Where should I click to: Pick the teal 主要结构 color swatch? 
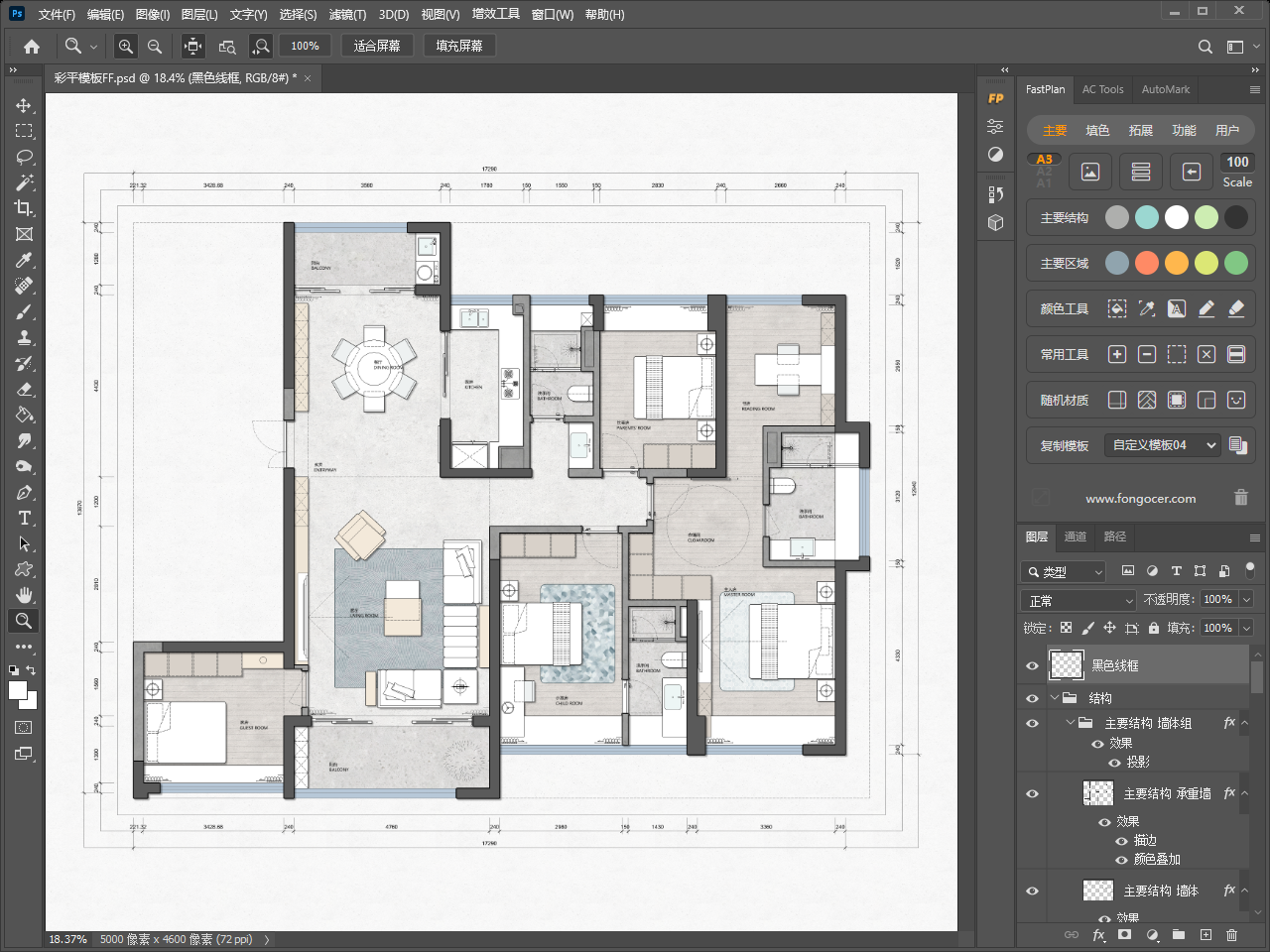1147,217
